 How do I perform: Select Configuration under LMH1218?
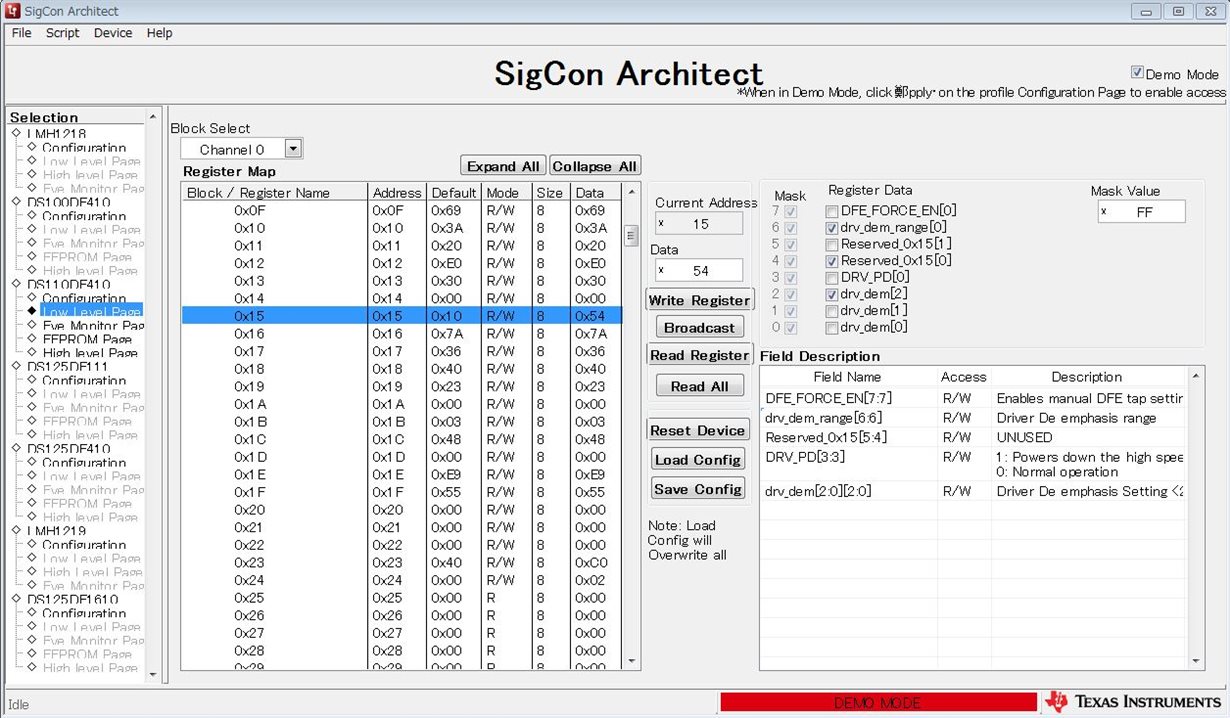tap(84, 148)
